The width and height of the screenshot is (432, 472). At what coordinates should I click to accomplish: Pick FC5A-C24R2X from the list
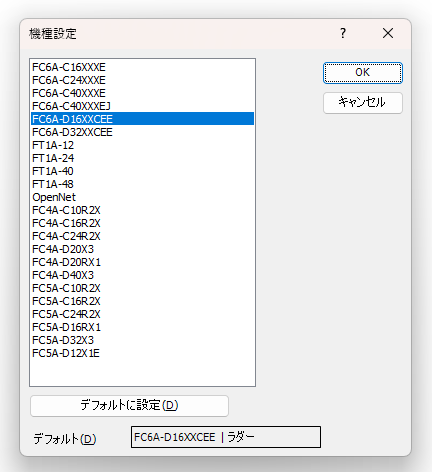tap(142, 314)
